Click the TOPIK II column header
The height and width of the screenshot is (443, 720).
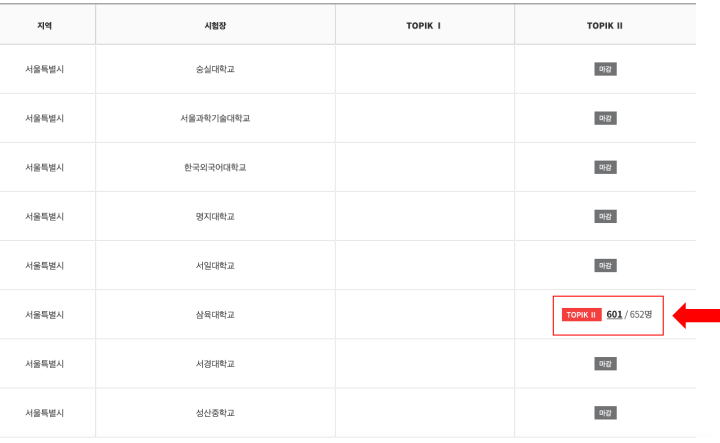pos(605,25)
